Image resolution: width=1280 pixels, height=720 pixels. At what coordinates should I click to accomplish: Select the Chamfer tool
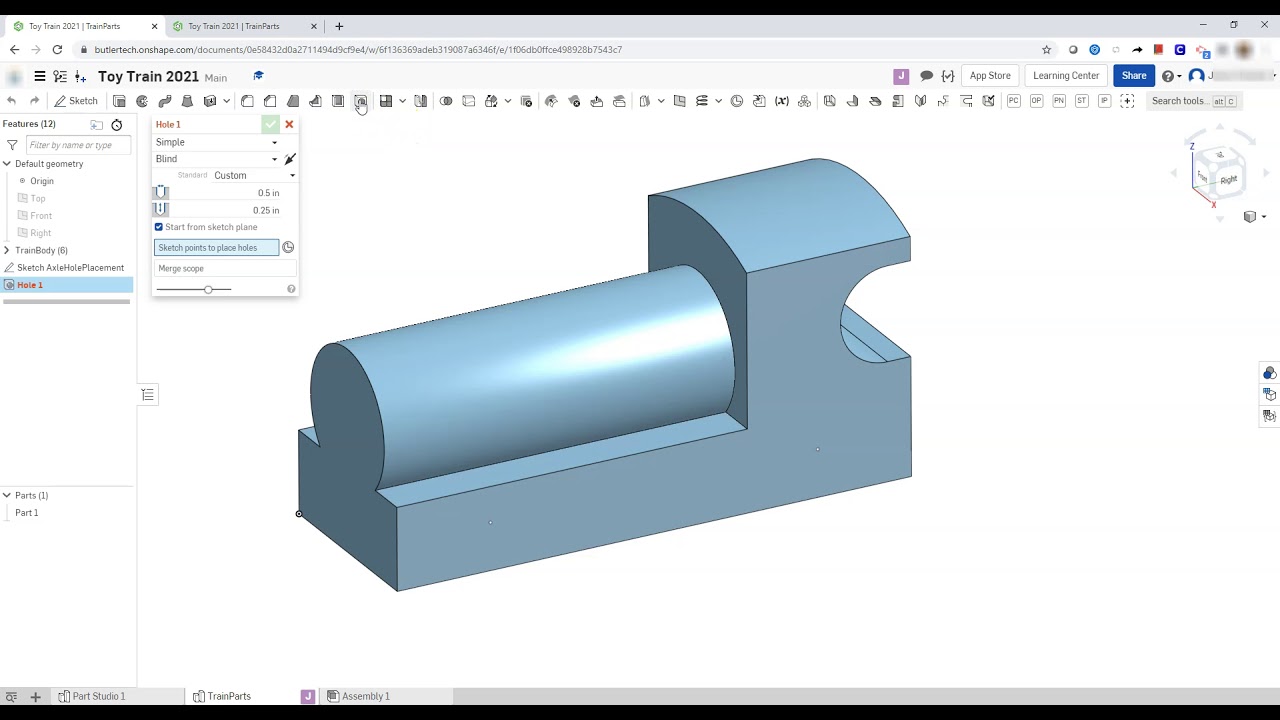(270, 101)
